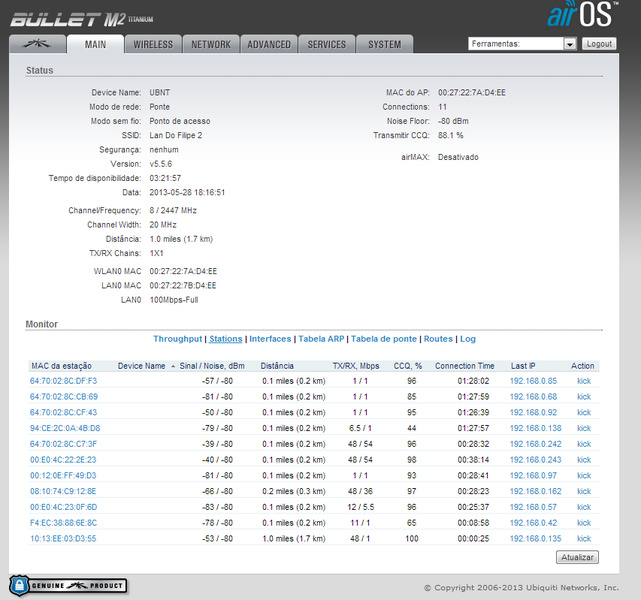641x600 pixels.
Task: Switch to the MAIN tab
Action: click(95, 44)
